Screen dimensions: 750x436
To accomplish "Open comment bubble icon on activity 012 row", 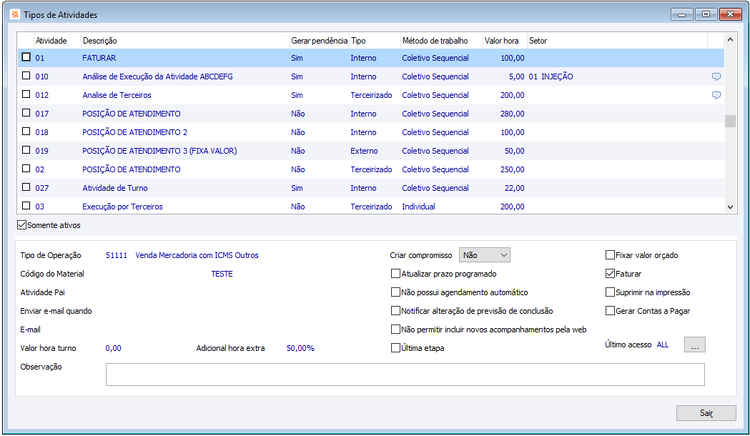I will tap(716, 95).
